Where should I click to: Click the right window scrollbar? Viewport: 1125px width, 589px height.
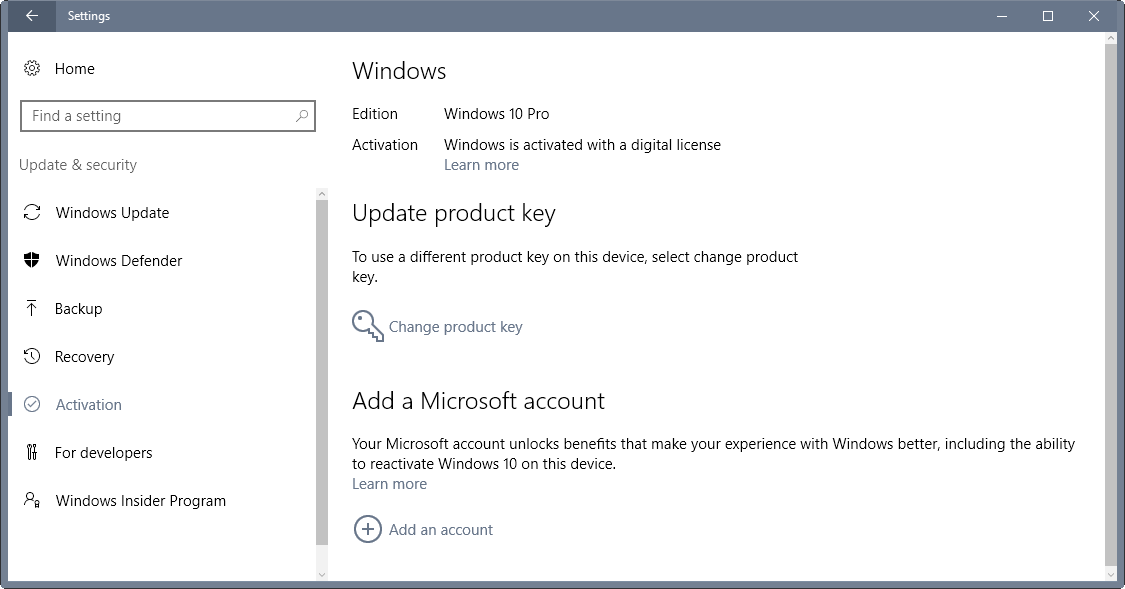coord(1110,300)
